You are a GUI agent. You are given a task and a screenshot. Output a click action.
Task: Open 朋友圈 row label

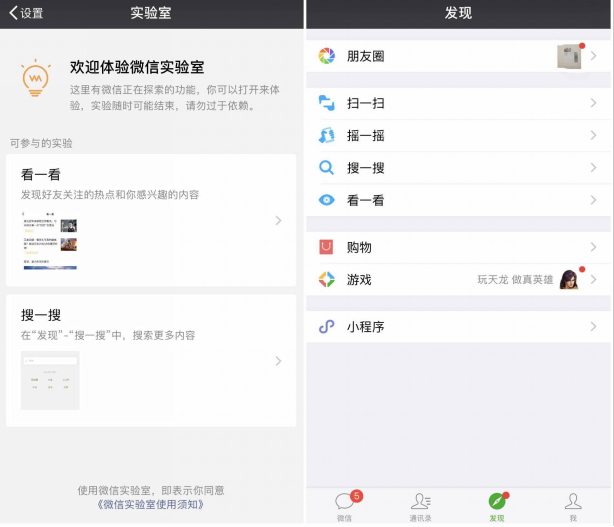click(x=365, y=56)
